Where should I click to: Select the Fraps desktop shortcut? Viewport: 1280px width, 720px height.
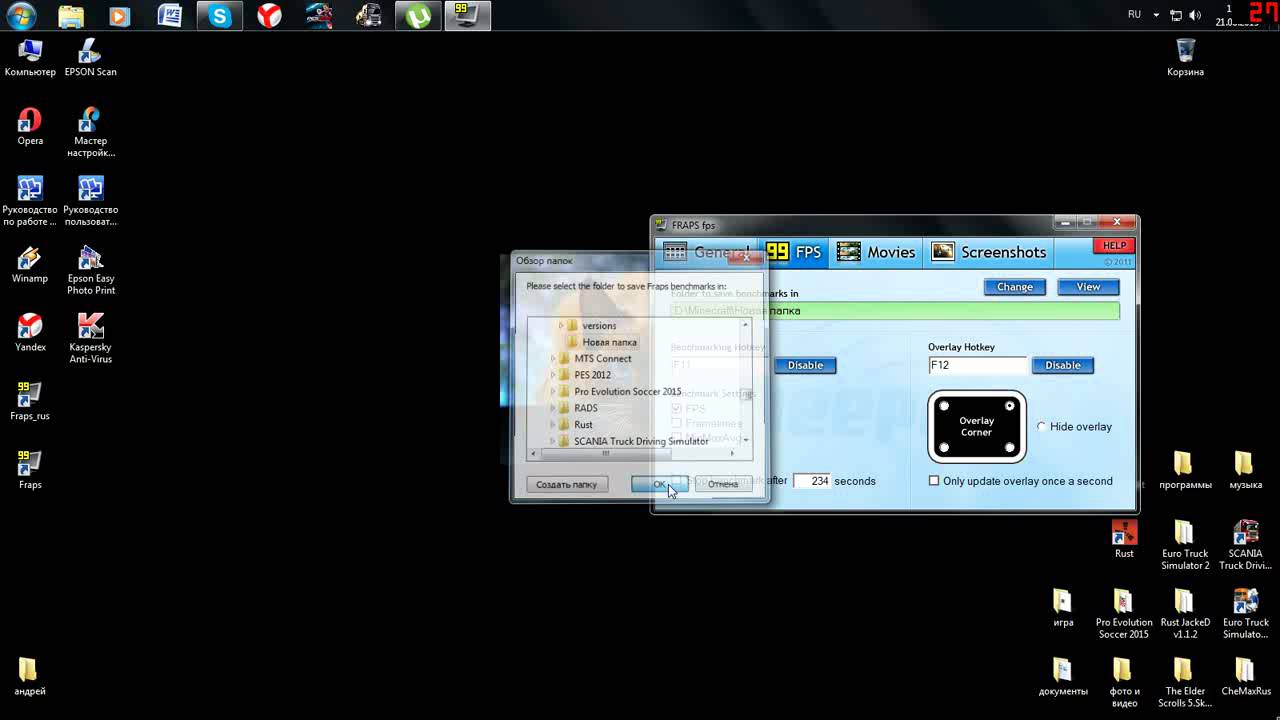tap(30, 471)
